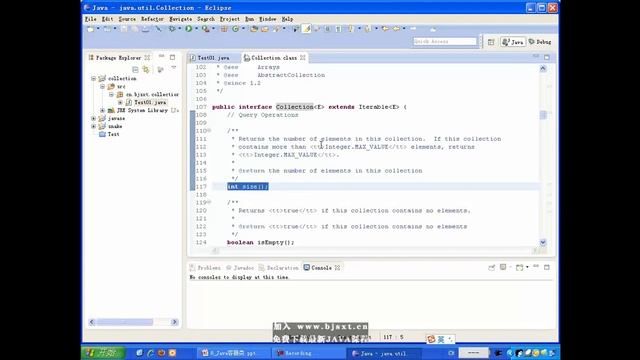The height and width of the screenshot is (360, 640).
Task: Open the Navigate menu
Action: click(181, 19)
